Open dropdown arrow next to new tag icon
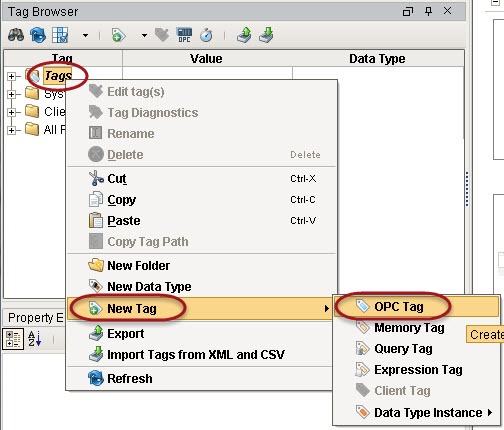Viewport: 504px width, 430px height. (x=144, y=35)
